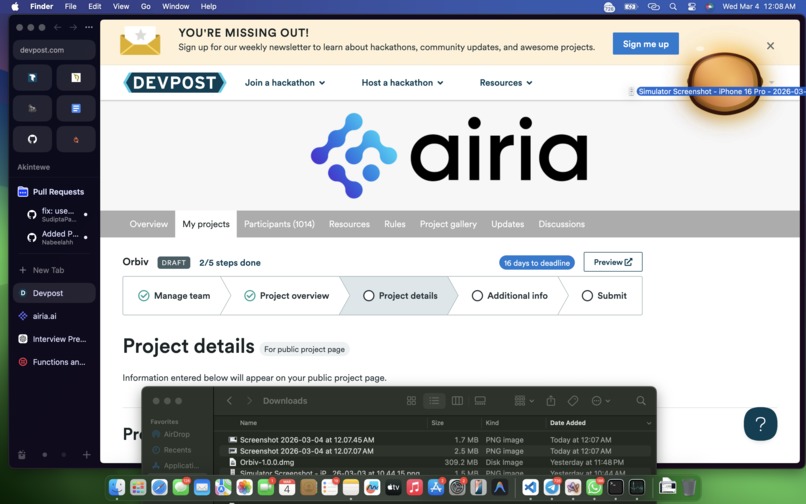Open Finder group-by dropdown
The width and height of the screenshot is (806, 504).
[x=524, y=401]
